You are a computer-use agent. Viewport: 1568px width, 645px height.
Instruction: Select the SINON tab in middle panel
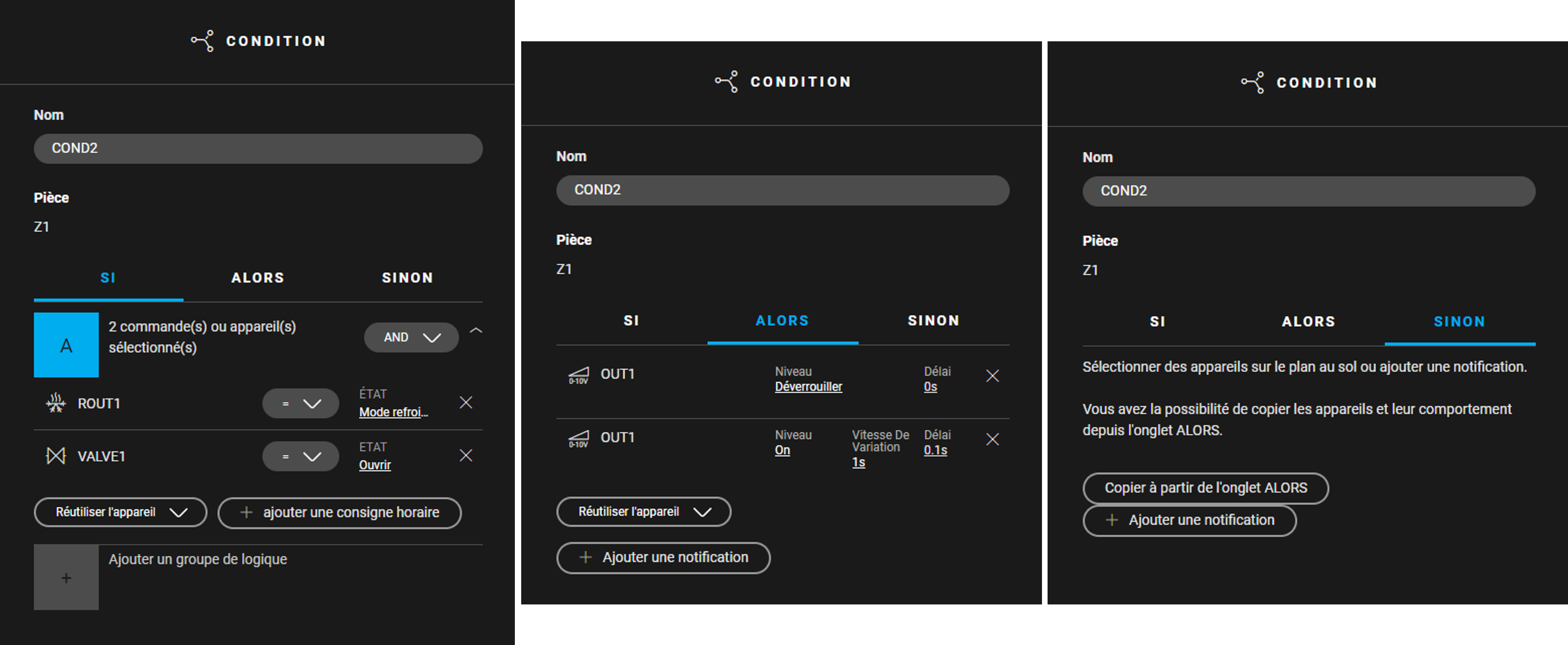(934, 320)
